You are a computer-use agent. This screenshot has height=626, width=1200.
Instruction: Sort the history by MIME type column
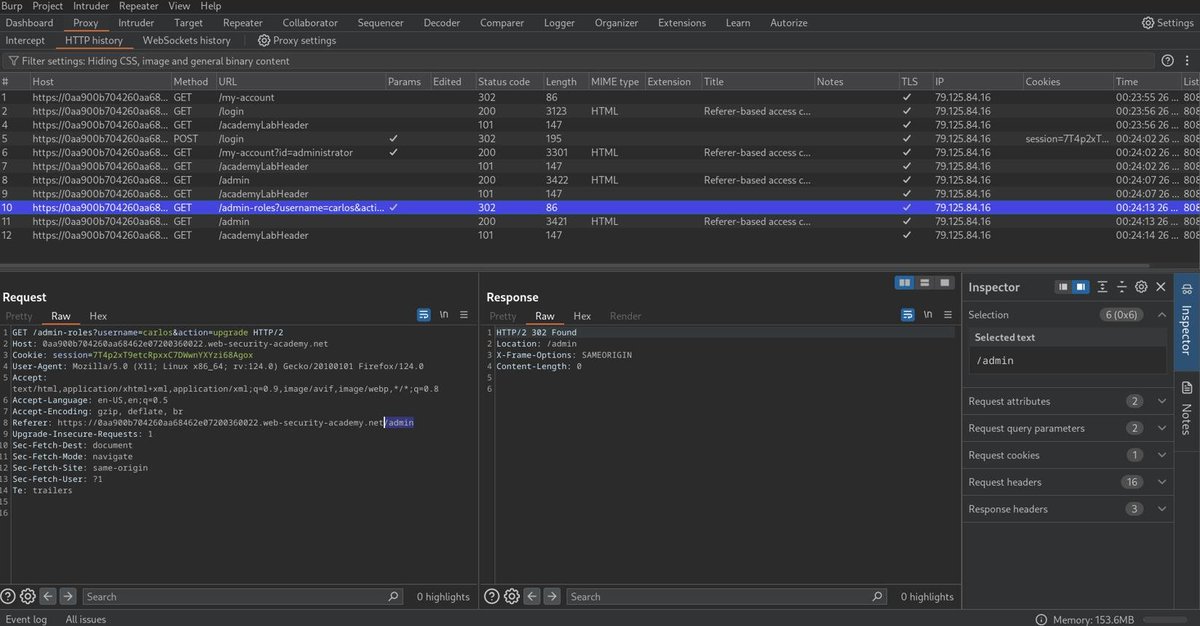[x=615, y=81]
